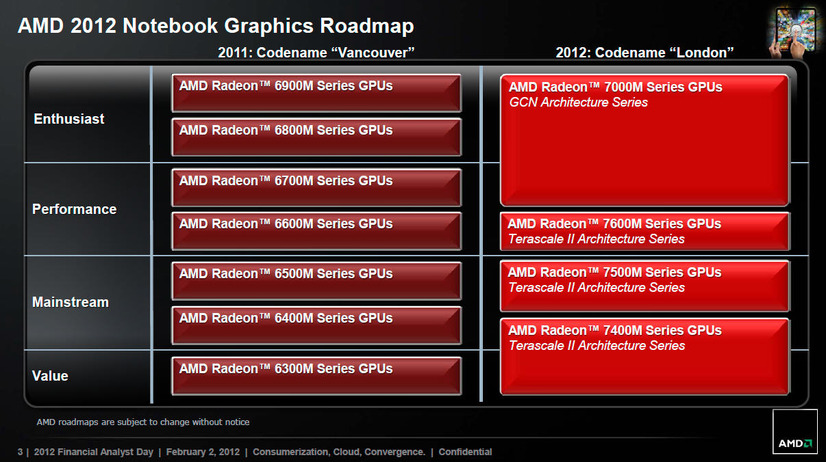The height and width of the screenshot is (462, 826).
Task: Click the Enthusiast row label
Action: 69,119
